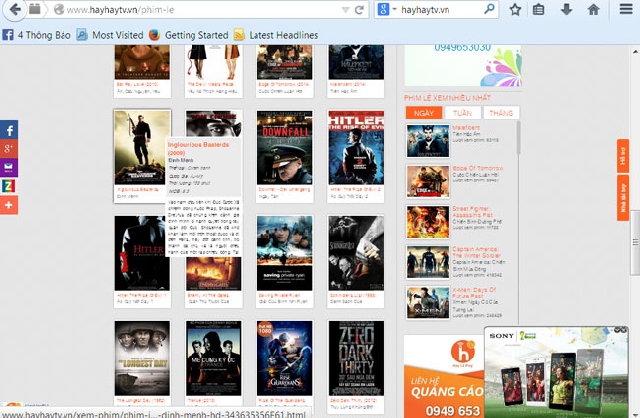Select the NGÀY tab
This screenshot has height=418, width=640.
tap(424, 113)
